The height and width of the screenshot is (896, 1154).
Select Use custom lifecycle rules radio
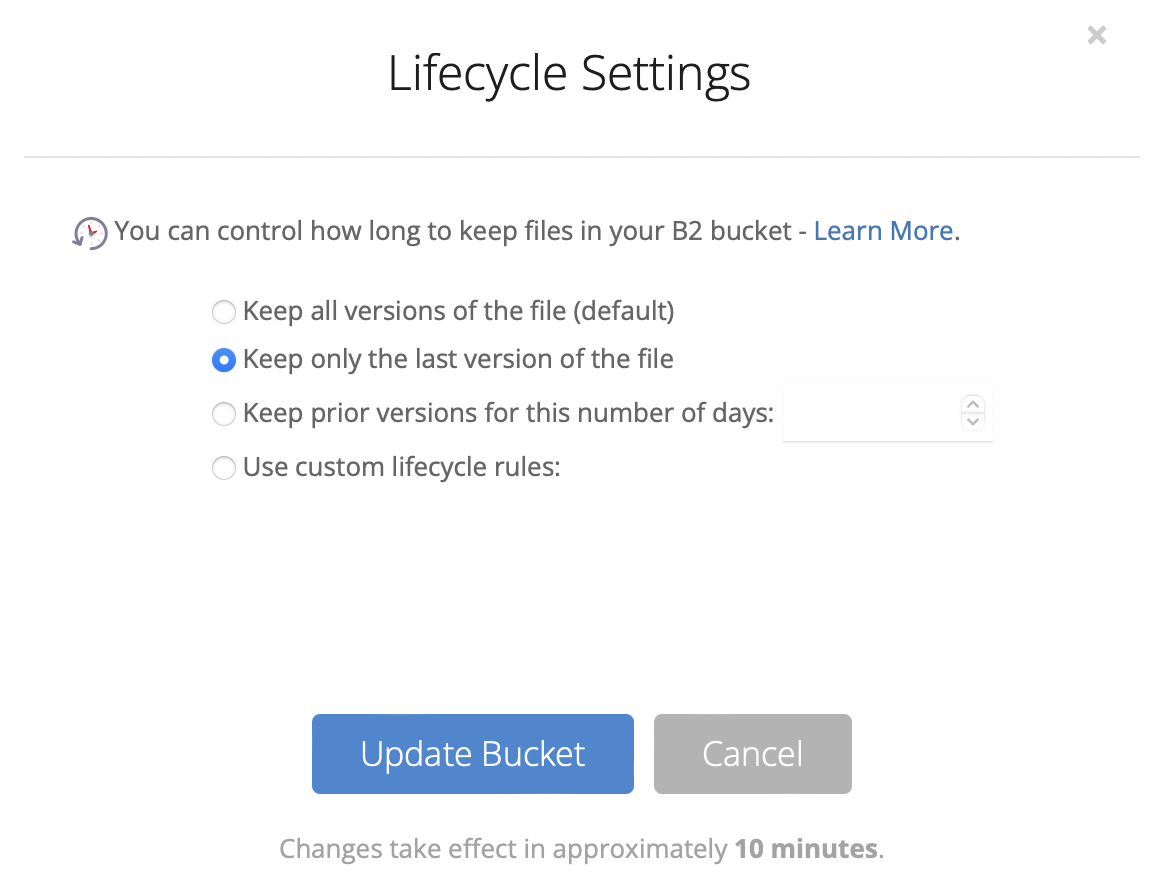pyautogui.click(x=224, y=468)
